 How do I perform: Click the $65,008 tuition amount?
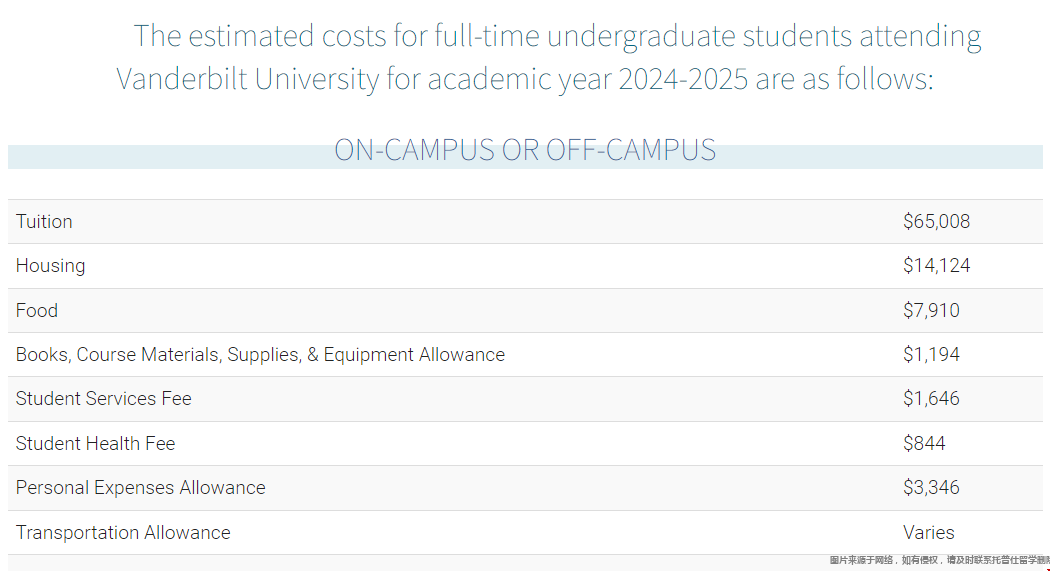[936, 222]
